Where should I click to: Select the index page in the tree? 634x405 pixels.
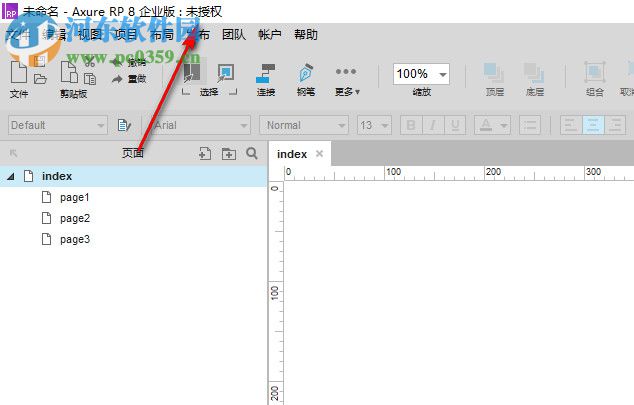point(133,176)
